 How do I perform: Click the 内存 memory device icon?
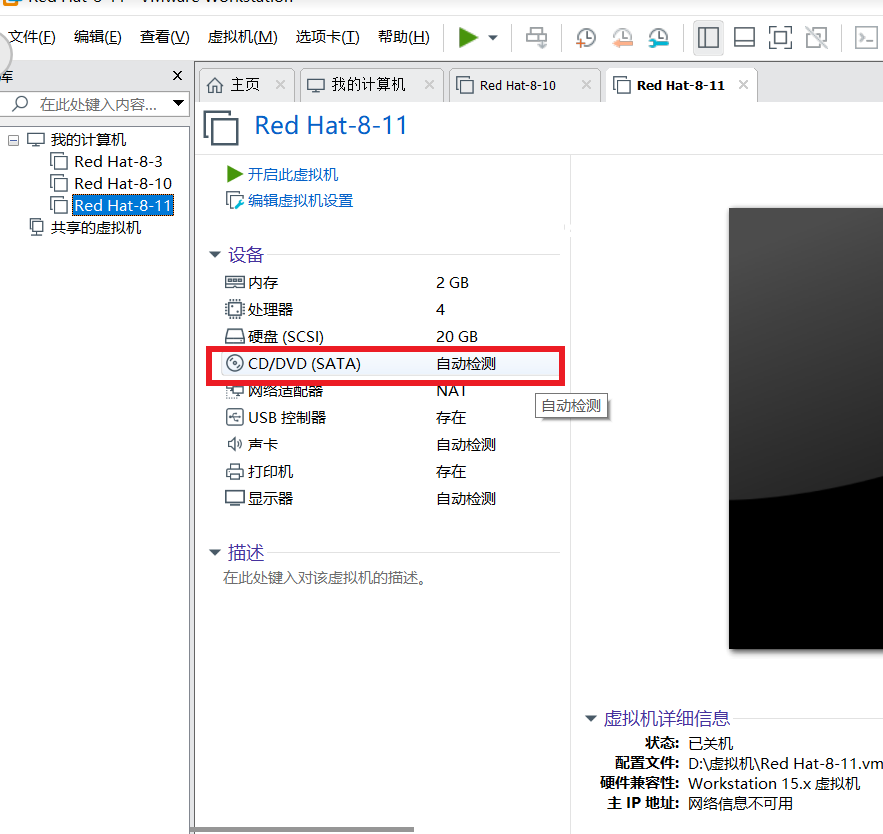(234, 282)
